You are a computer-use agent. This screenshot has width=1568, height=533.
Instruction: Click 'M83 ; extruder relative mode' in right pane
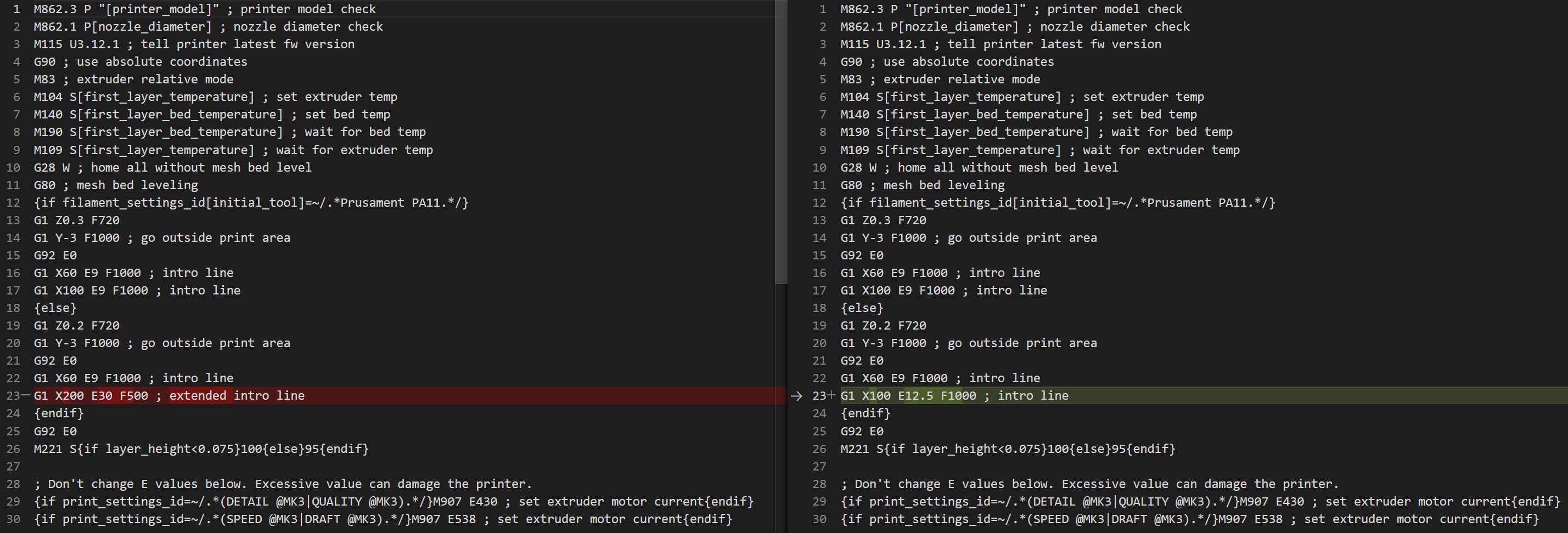click(x=940, y=79)
